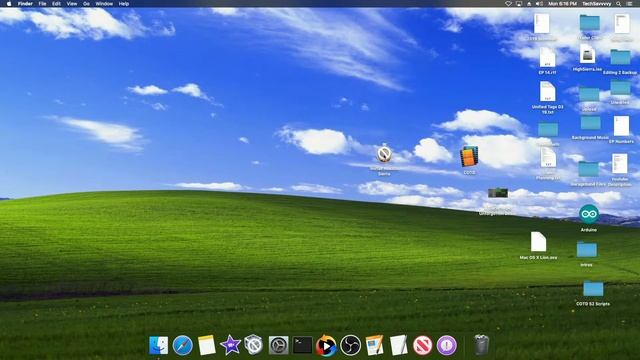
Task: Open System Preferences gear icon in Dock
Action: pyautogui.click(x=278, y=345)
